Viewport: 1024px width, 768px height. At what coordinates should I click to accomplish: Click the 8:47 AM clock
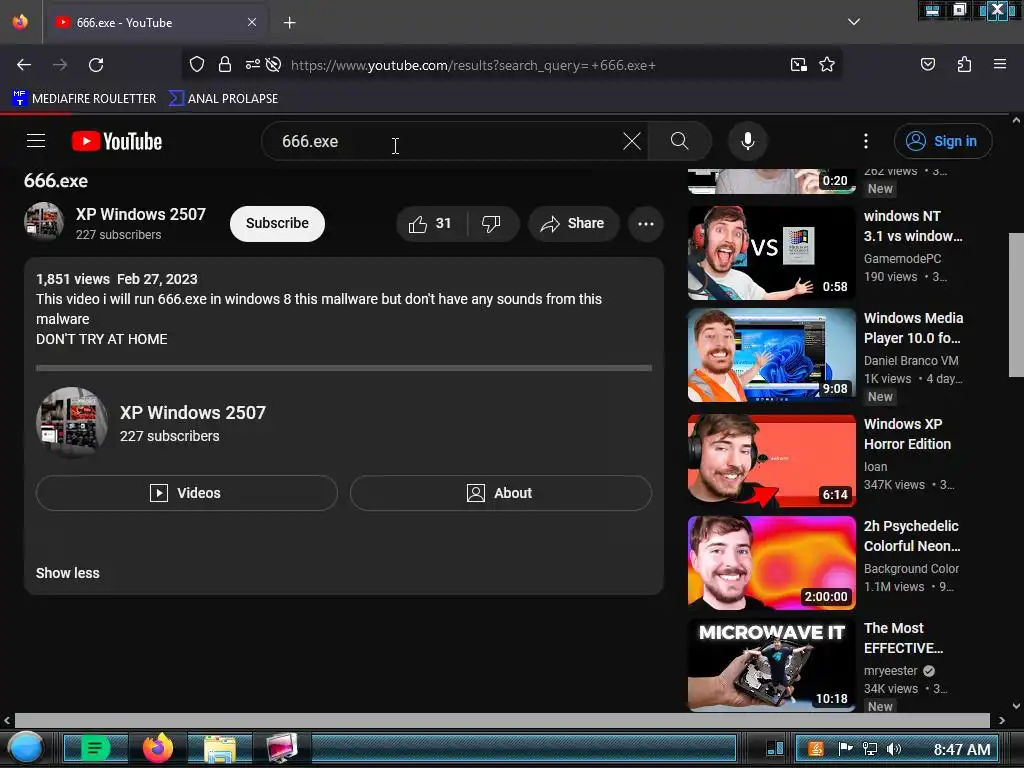pos(961,750)
